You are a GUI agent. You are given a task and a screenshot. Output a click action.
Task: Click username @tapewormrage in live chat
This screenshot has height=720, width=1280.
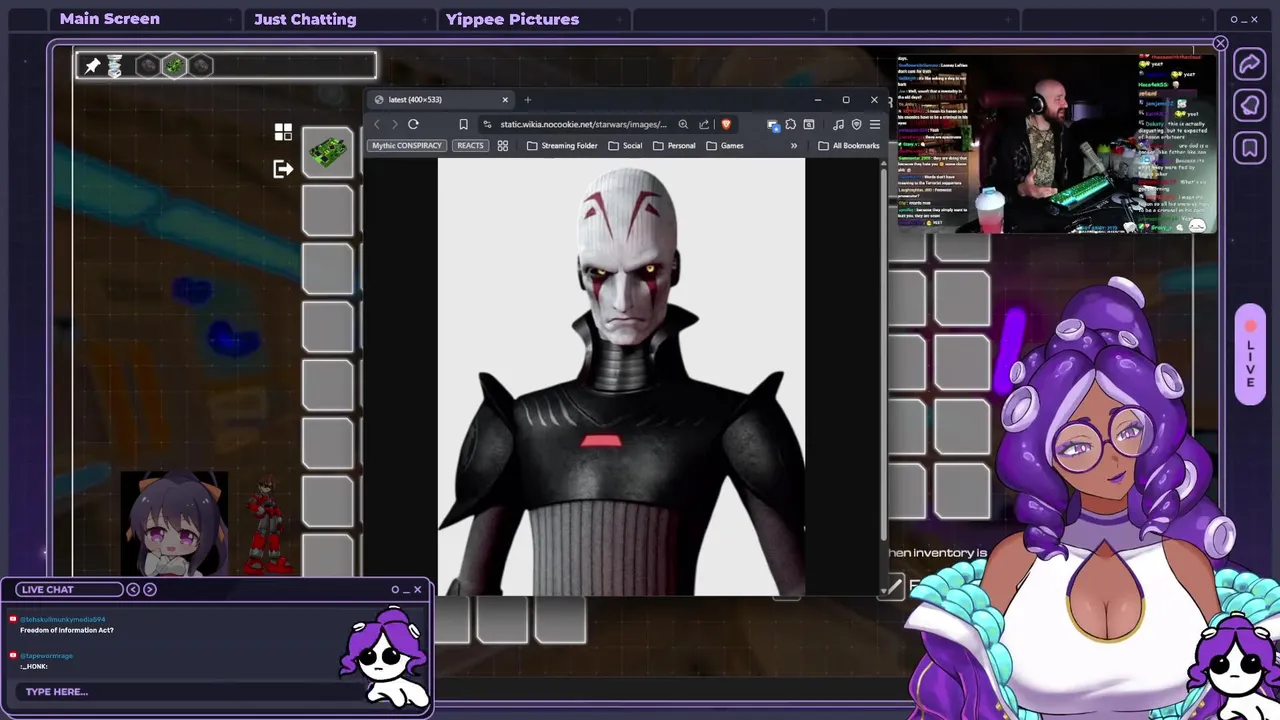[46, 656]
